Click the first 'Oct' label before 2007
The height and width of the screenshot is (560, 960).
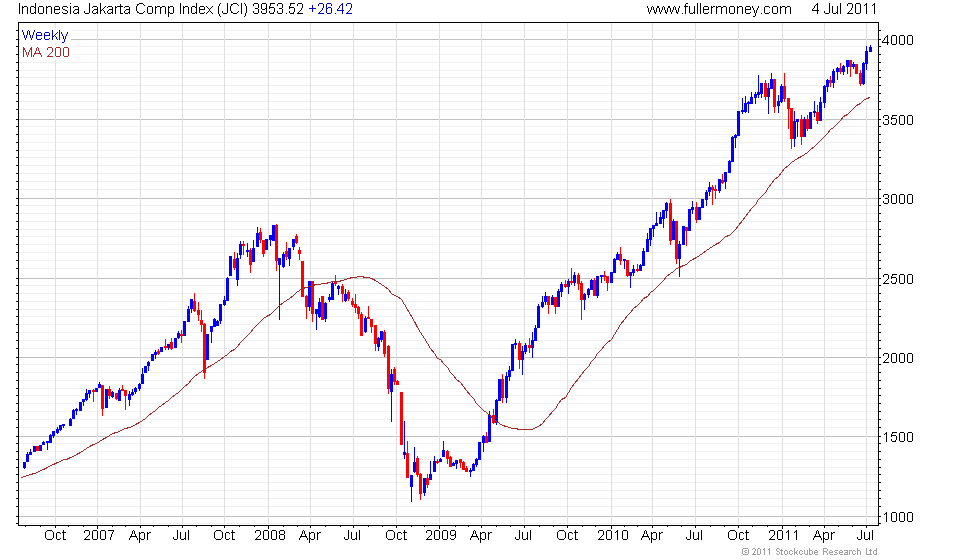pyautogui.click(x=55, y=536)
